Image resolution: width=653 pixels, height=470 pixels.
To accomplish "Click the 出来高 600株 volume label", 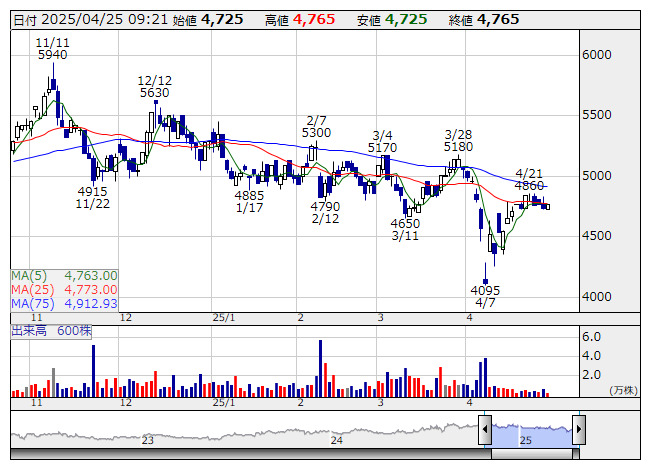I will point(51,331).
